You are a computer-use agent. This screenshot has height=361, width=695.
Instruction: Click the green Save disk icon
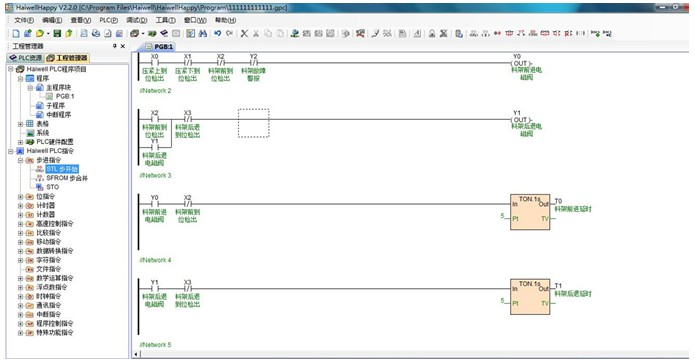(57, 33)
